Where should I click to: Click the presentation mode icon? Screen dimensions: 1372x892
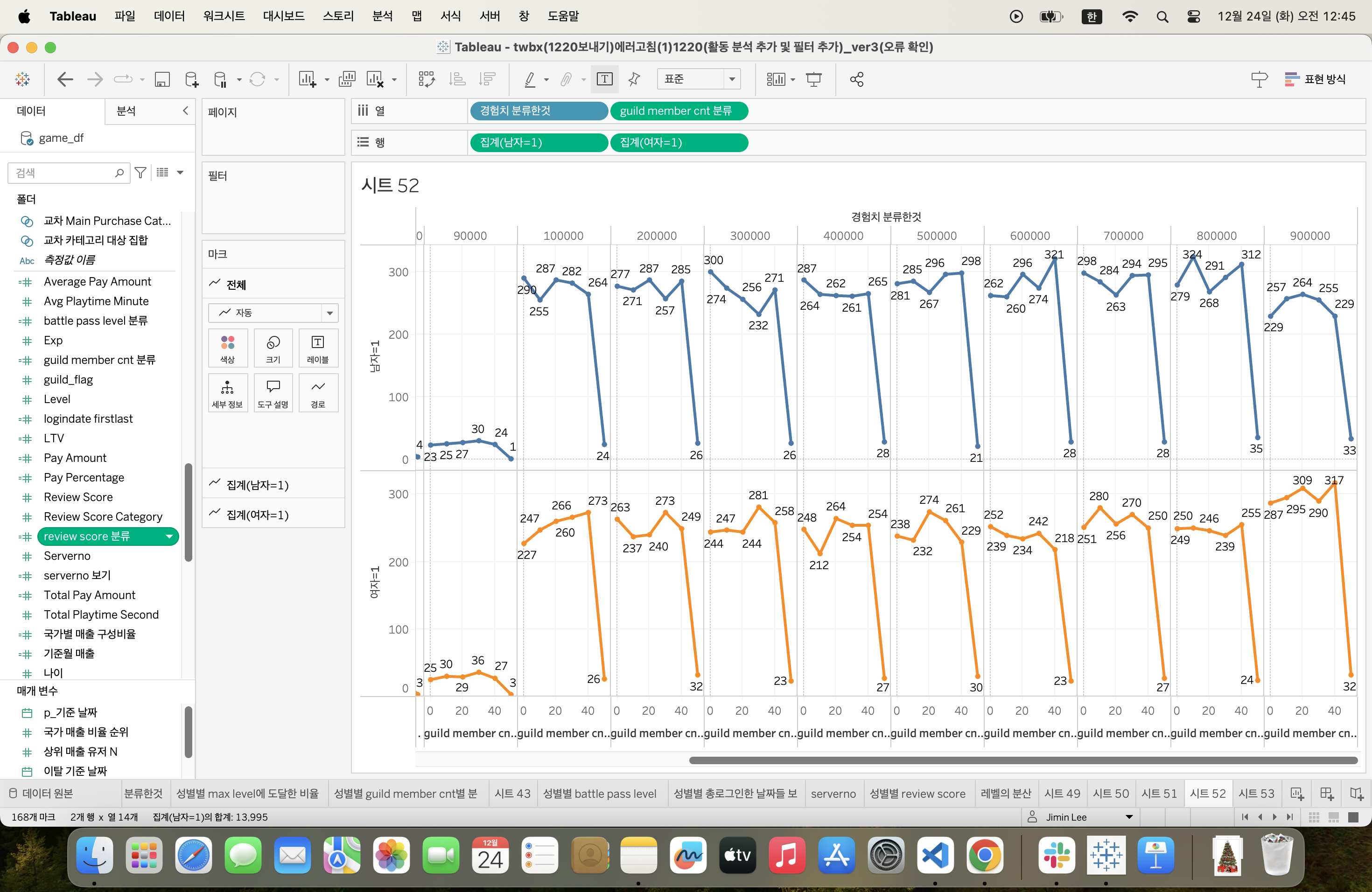pos(813,79)
